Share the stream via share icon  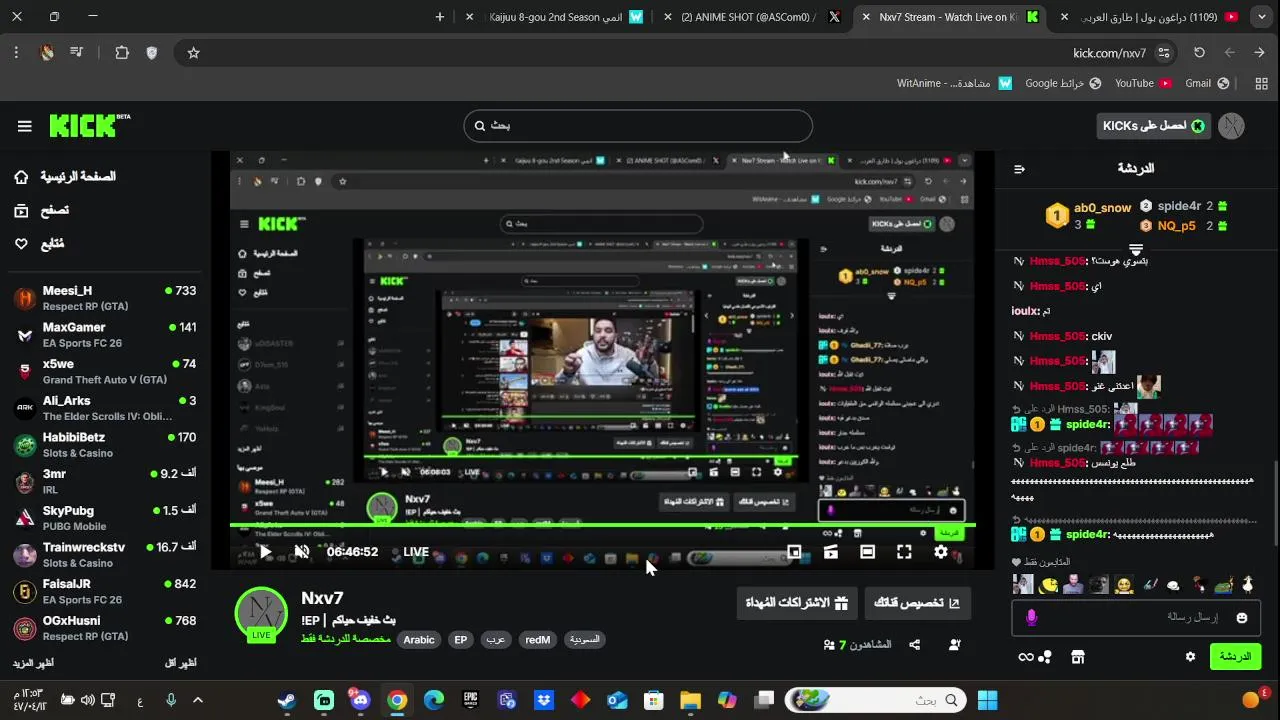tap(914, 645)
